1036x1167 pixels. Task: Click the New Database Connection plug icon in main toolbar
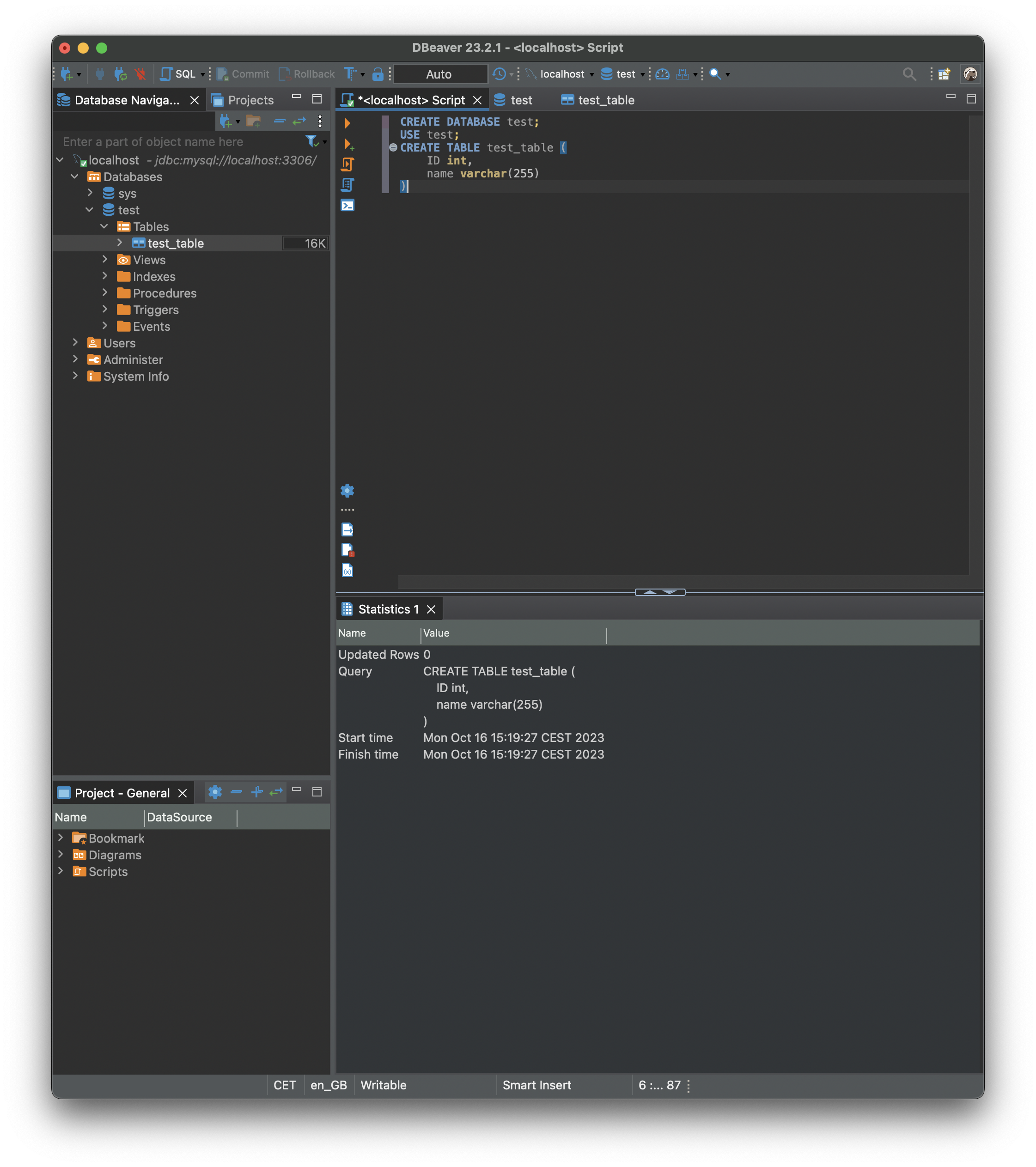coord(67,74)
